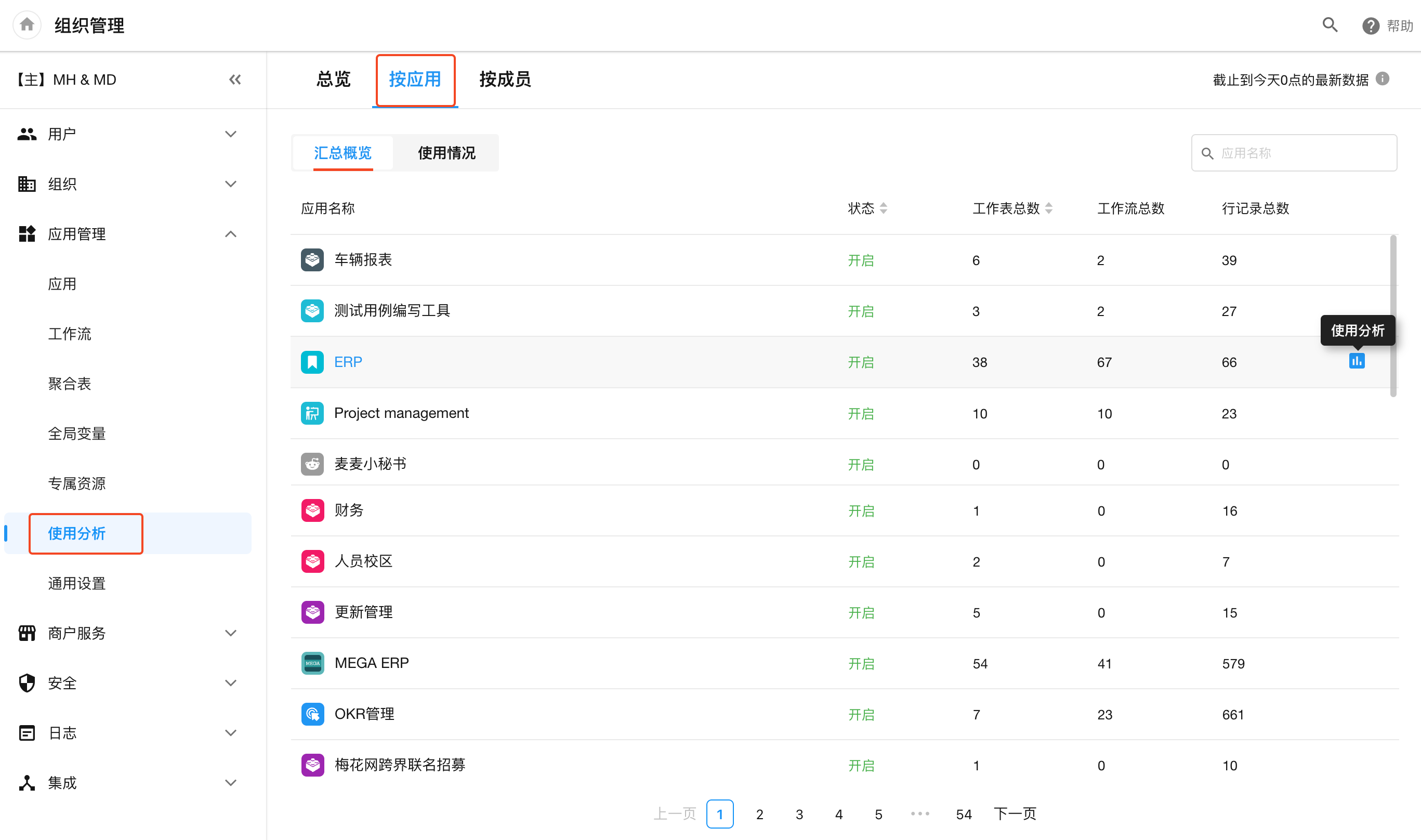Switch to the 按成员 tab
The image size is (1421, 840).
tap(505, 80)
